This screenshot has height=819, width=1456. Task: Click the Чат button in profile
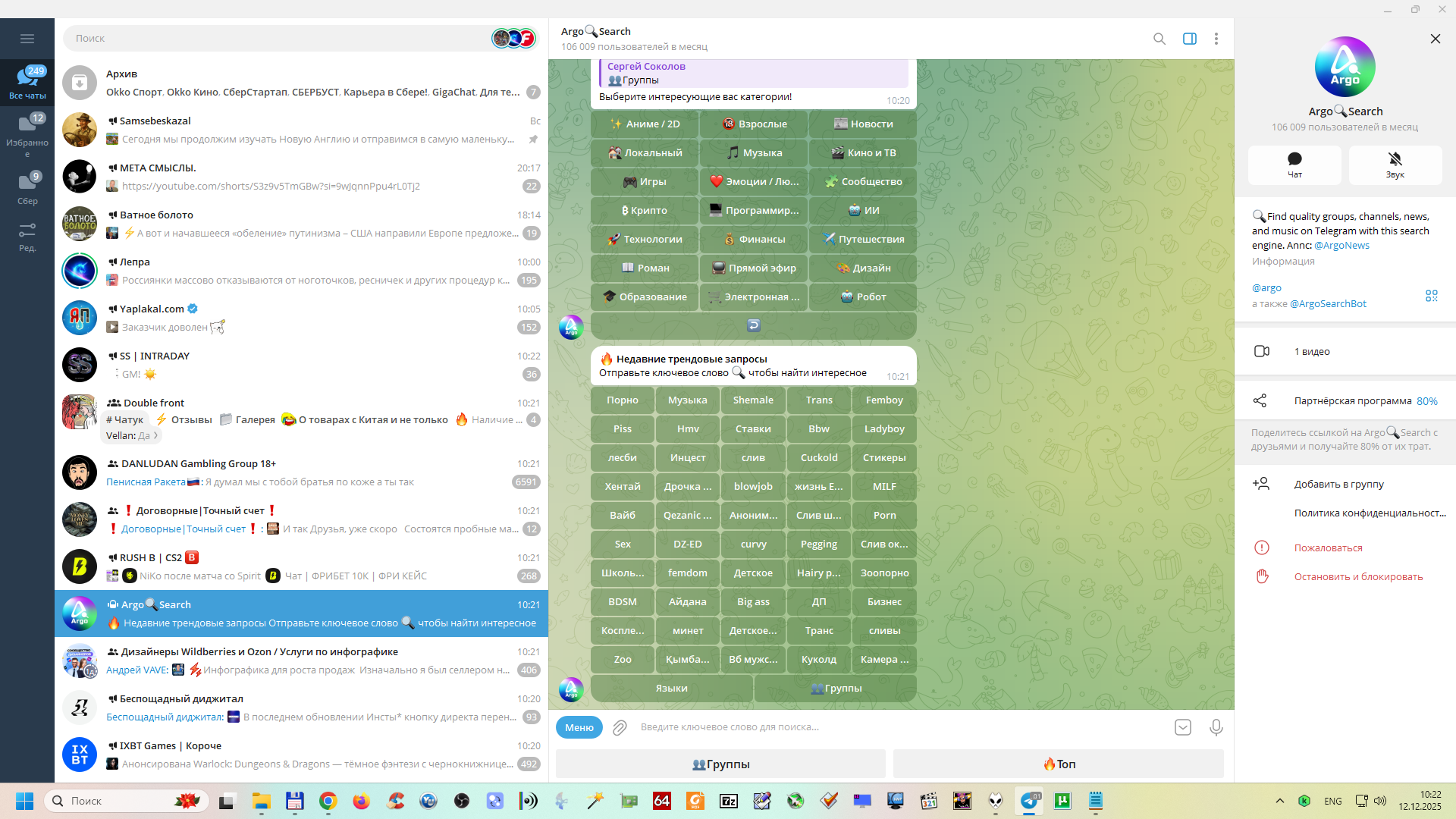1294,165
